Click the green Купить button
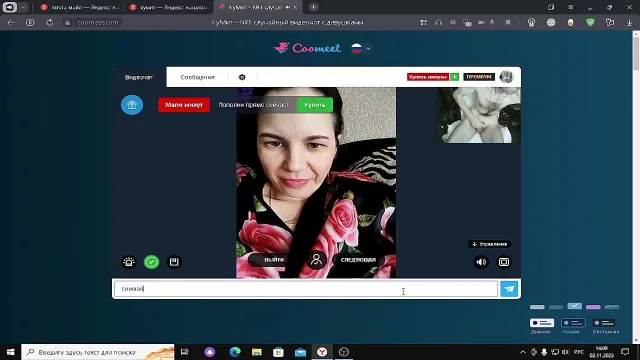Image resolution: width=640 pixels, height=360 pixels. point(315,105)
